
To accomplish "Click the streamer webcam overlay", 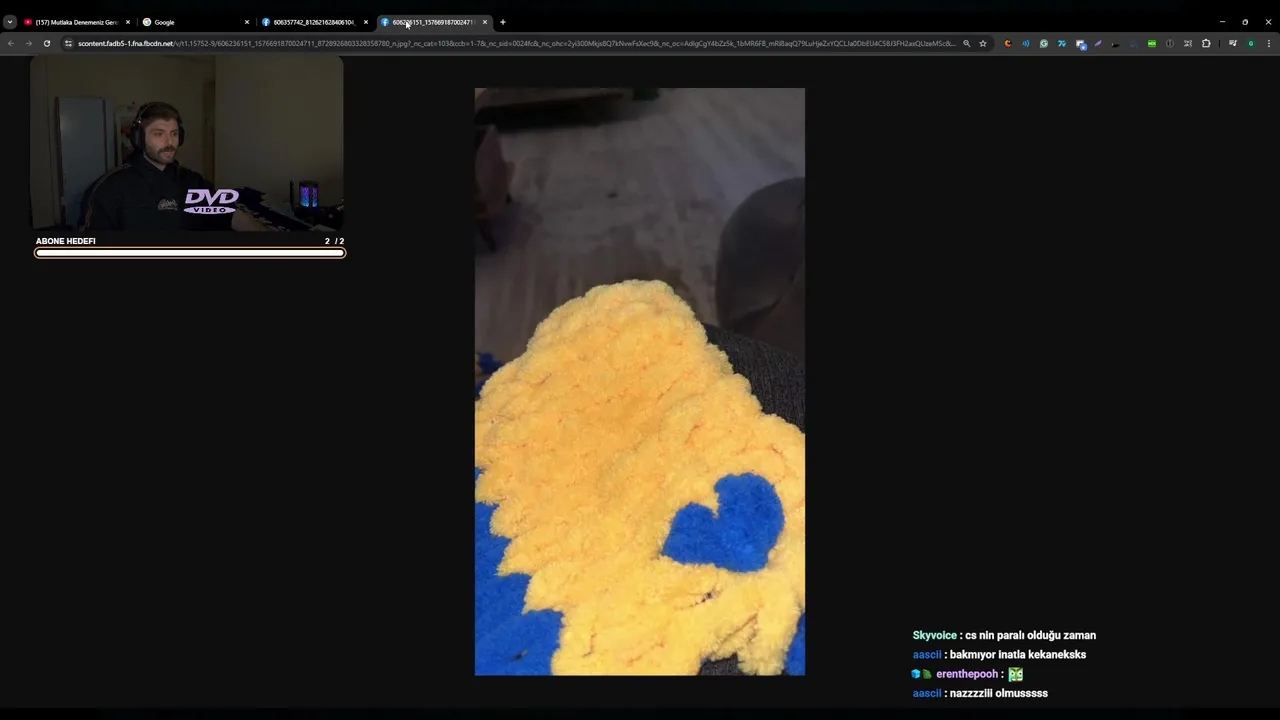I will coord(187,143).
